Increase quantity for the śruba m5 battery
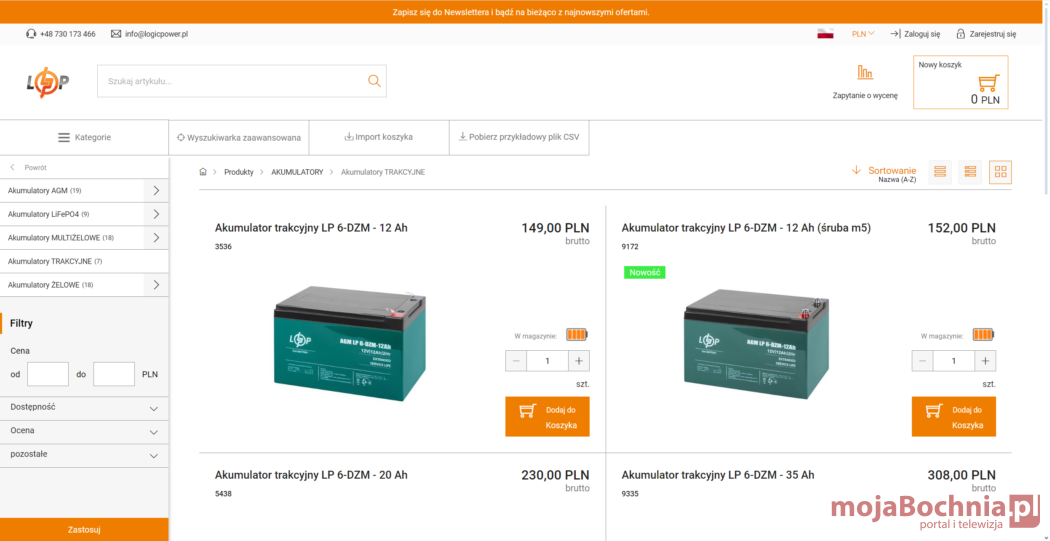Screen dimensions: 1050x541 (986, 361)
